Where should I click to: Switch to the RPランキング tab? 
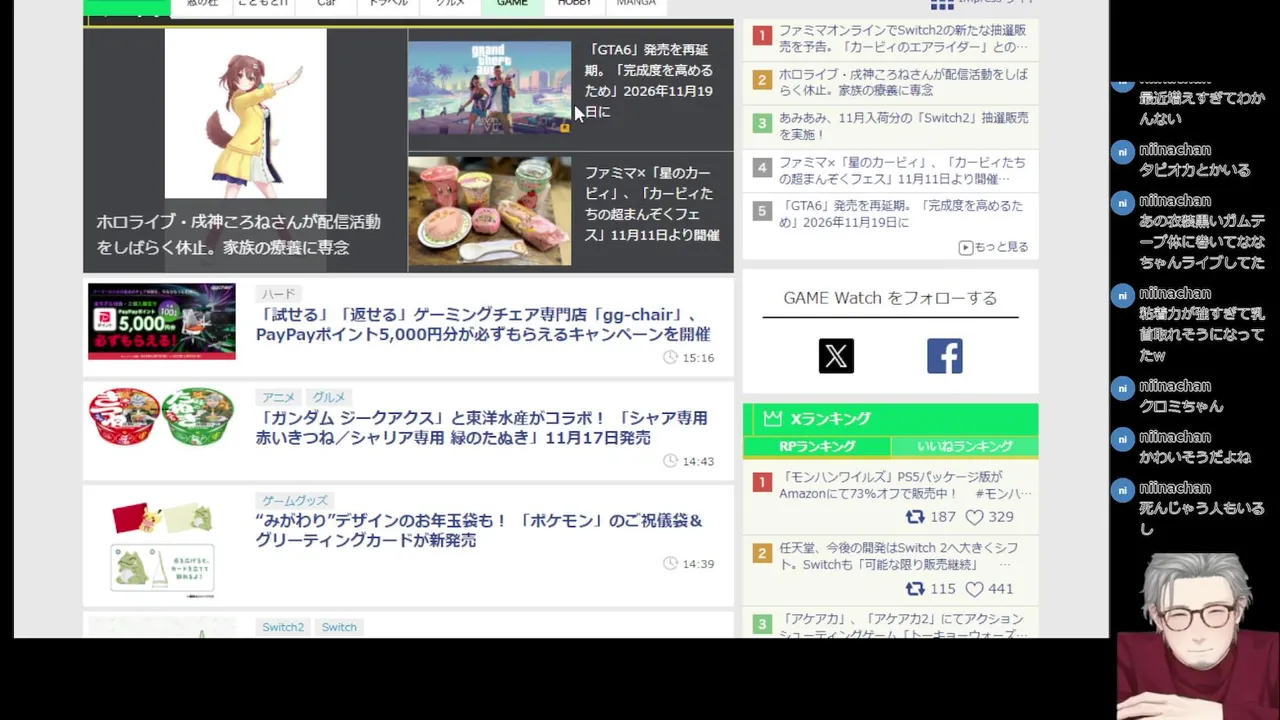coord(817,446)
